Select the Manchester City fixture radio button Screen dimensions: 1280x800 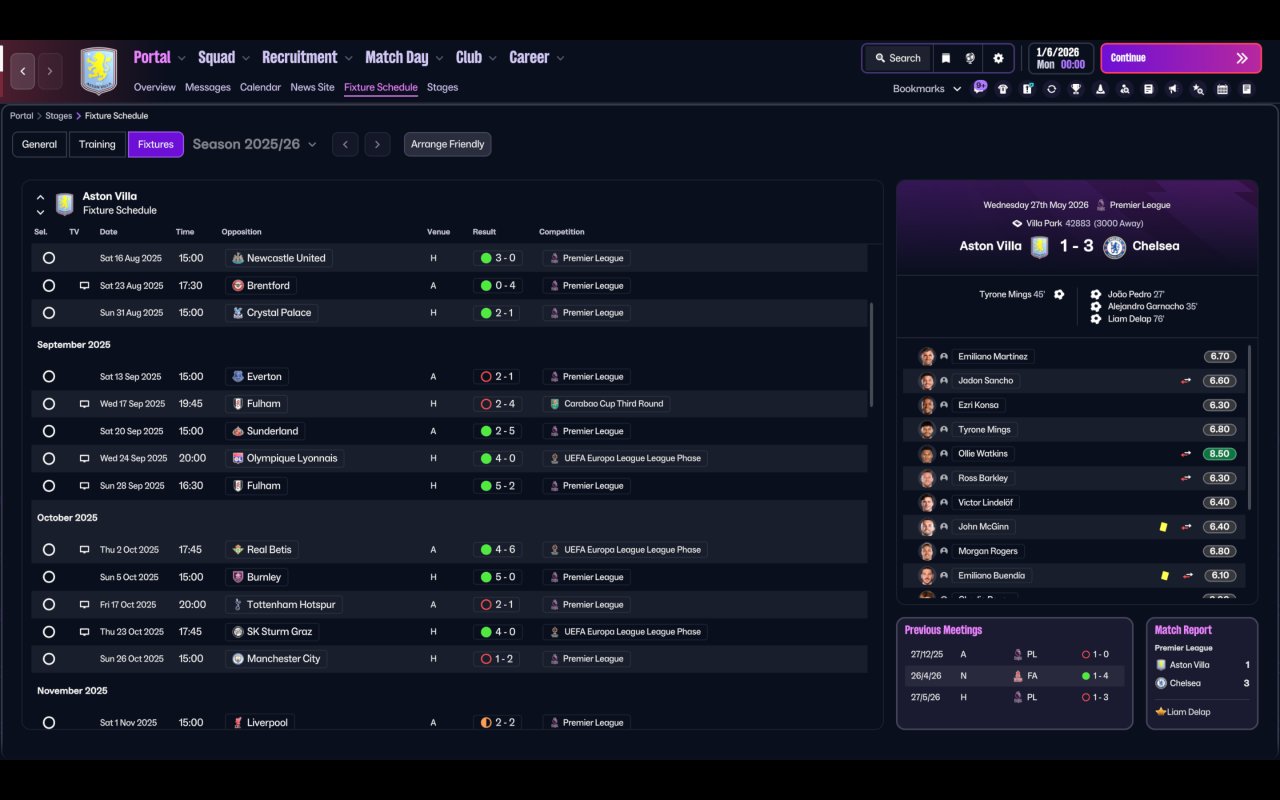point(49,659)
